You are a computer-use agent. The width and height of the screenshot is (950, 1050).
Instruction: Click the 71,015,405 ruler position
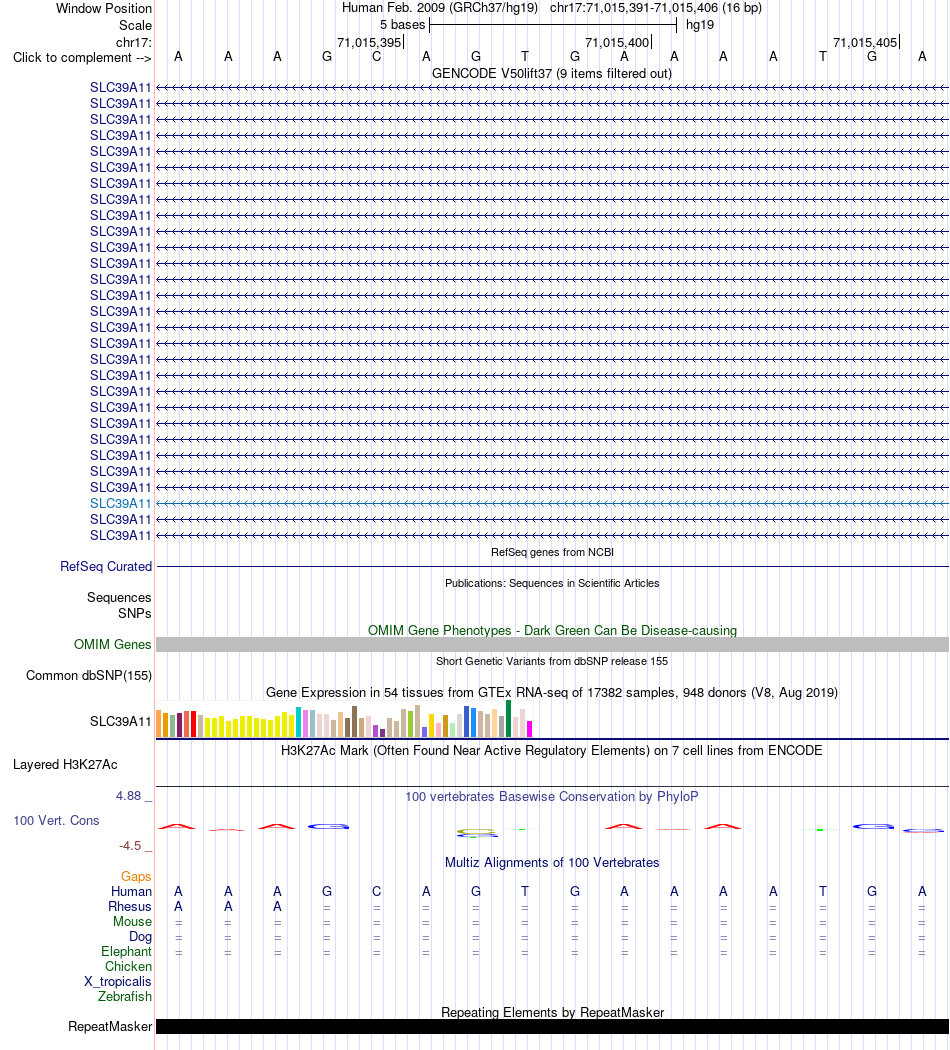click(x=865, y=42)
